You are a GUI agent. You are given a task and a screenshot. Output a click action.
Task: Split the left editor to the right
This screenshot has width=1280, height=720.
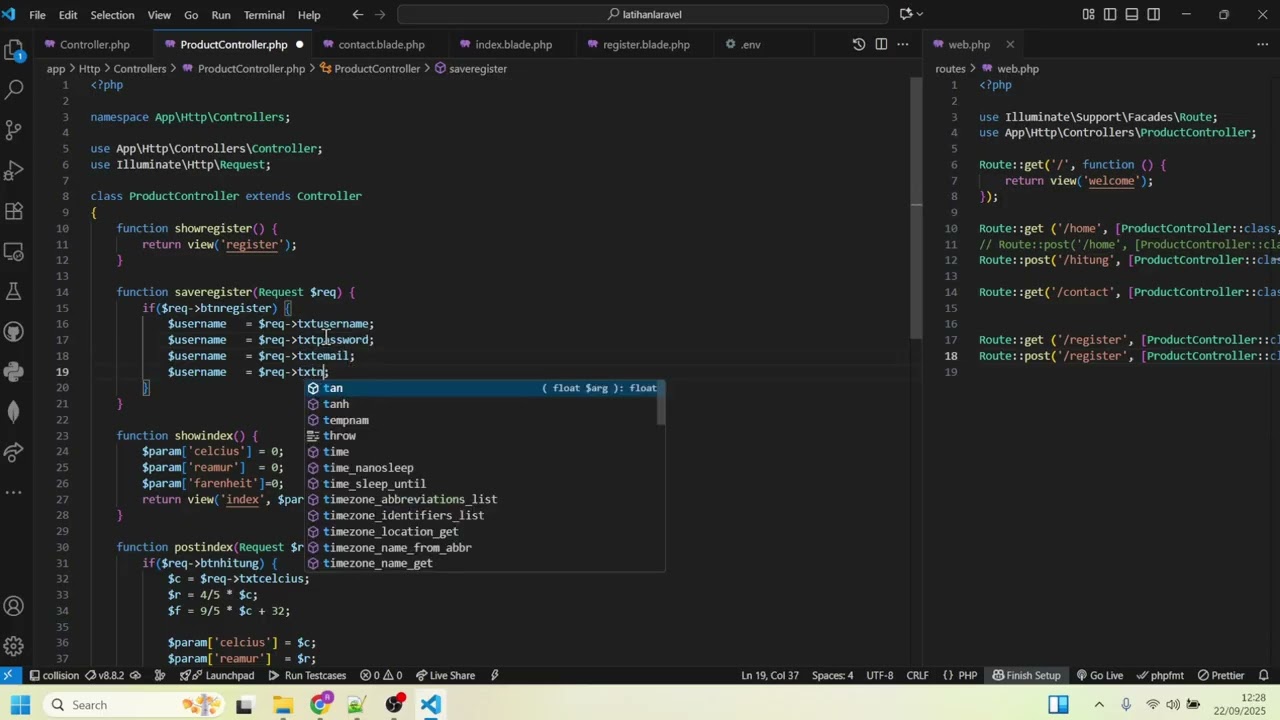coord(881,45)
